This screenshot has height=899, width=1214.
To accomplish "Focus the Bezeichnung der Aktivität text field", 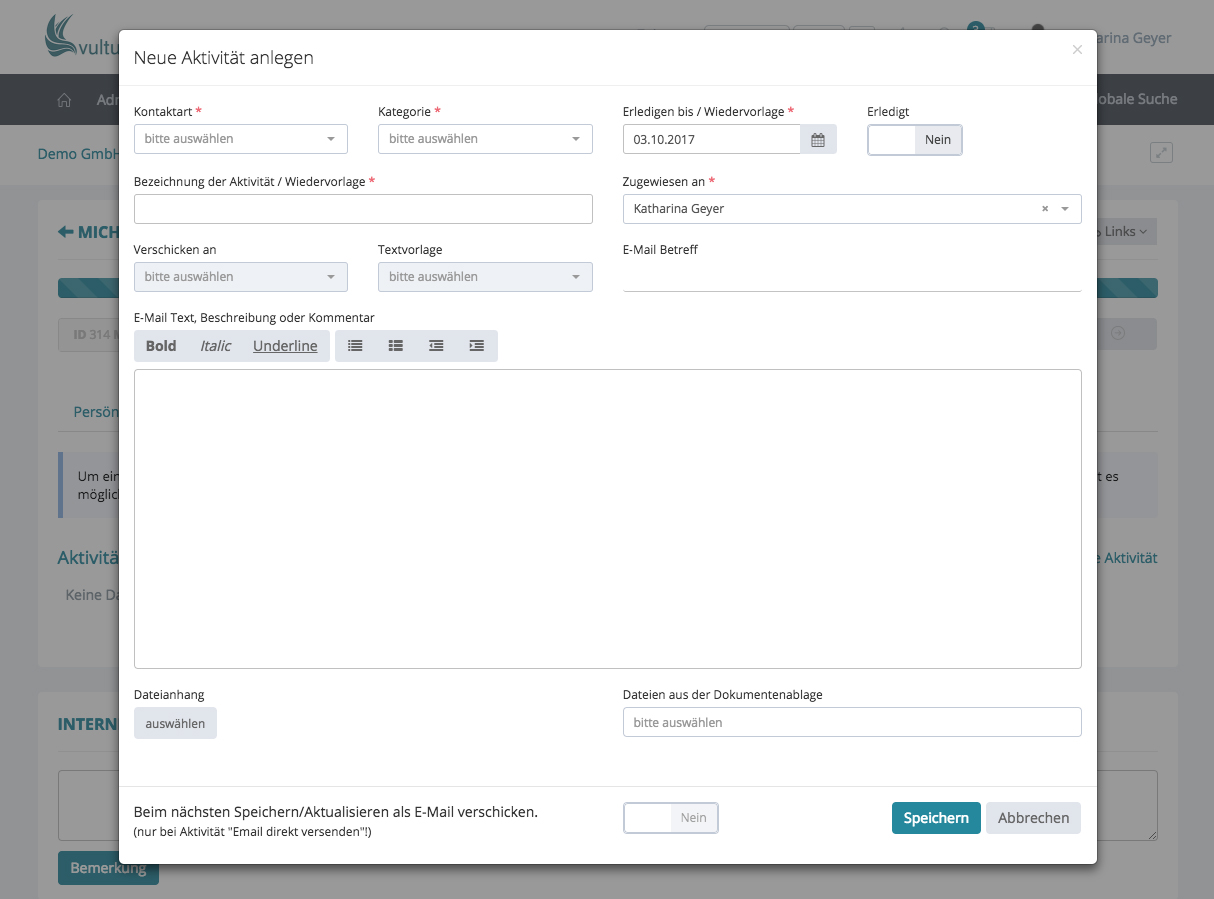I will point(363,209).
